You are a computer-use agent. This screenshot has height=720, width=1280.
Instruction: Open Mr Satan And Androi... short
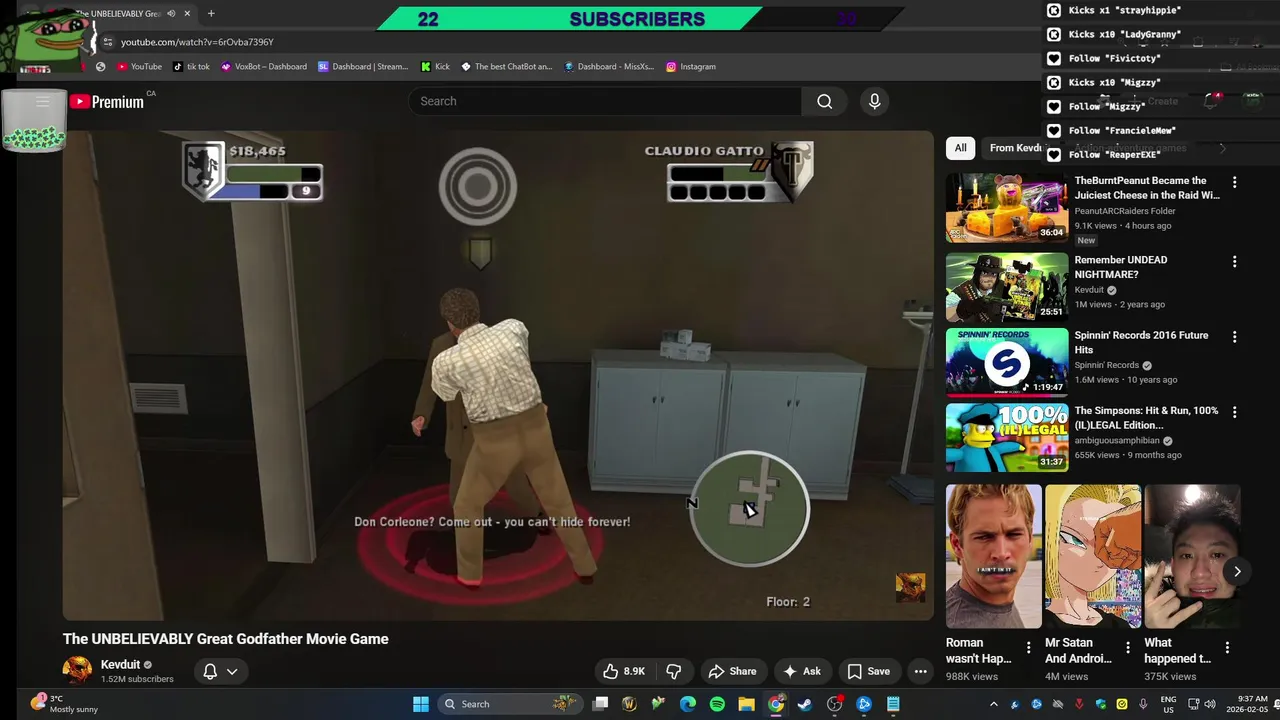pos(1092,556)
